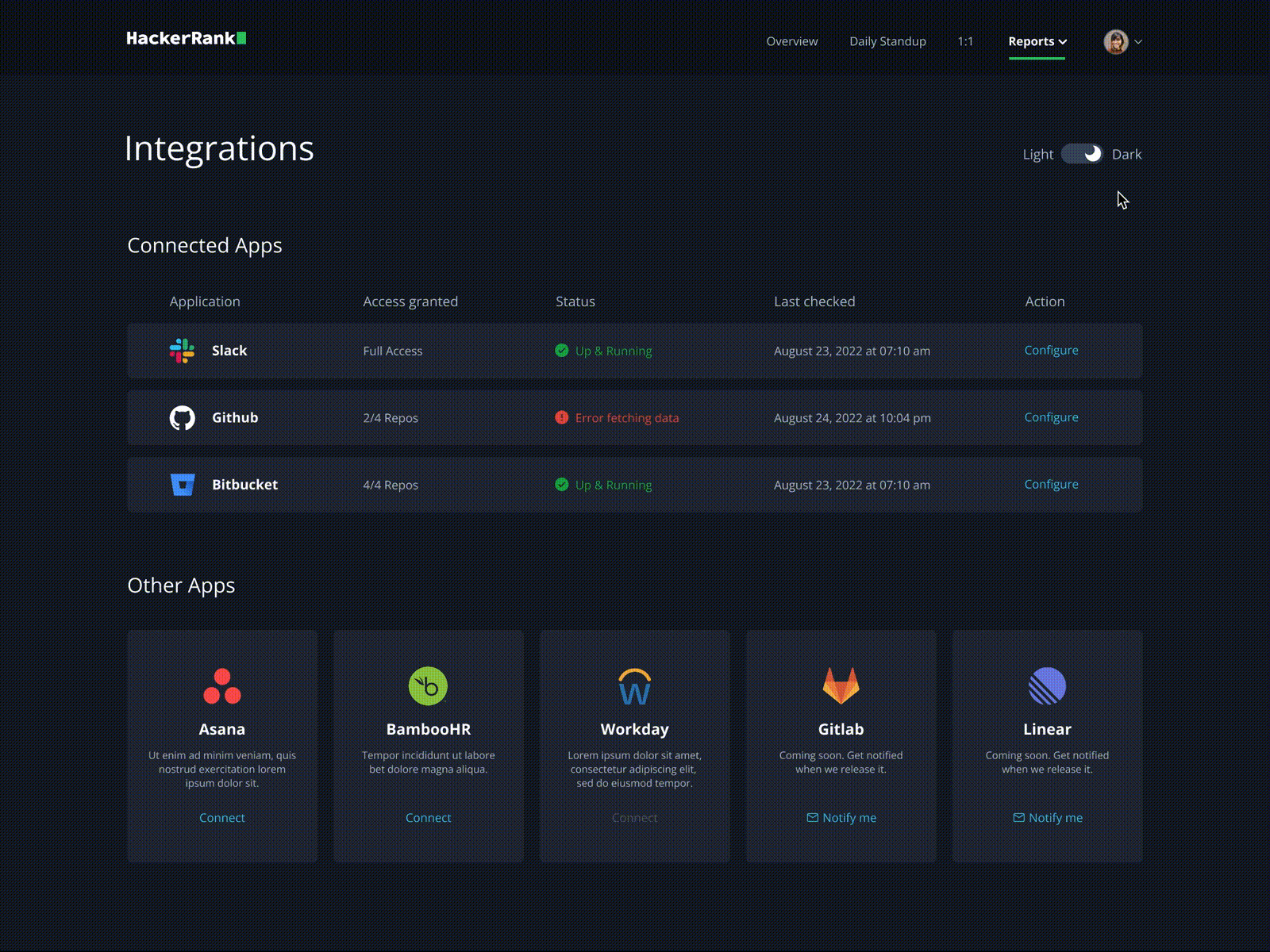Select the 1:1 navigation item
1270x952 pixels.
pyautogui.click(x=965, y=41)
